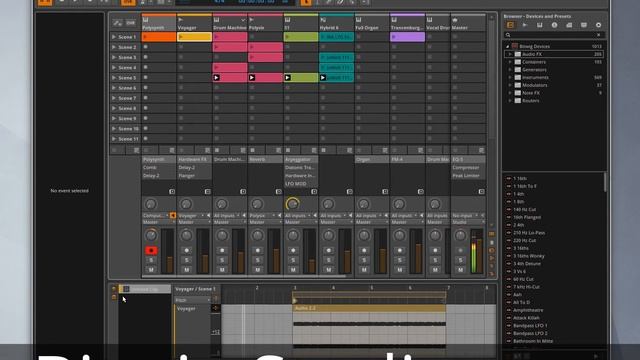Select Compressor device on Master channel
Screen dimensions: 640x360
[x=469, y=167]
